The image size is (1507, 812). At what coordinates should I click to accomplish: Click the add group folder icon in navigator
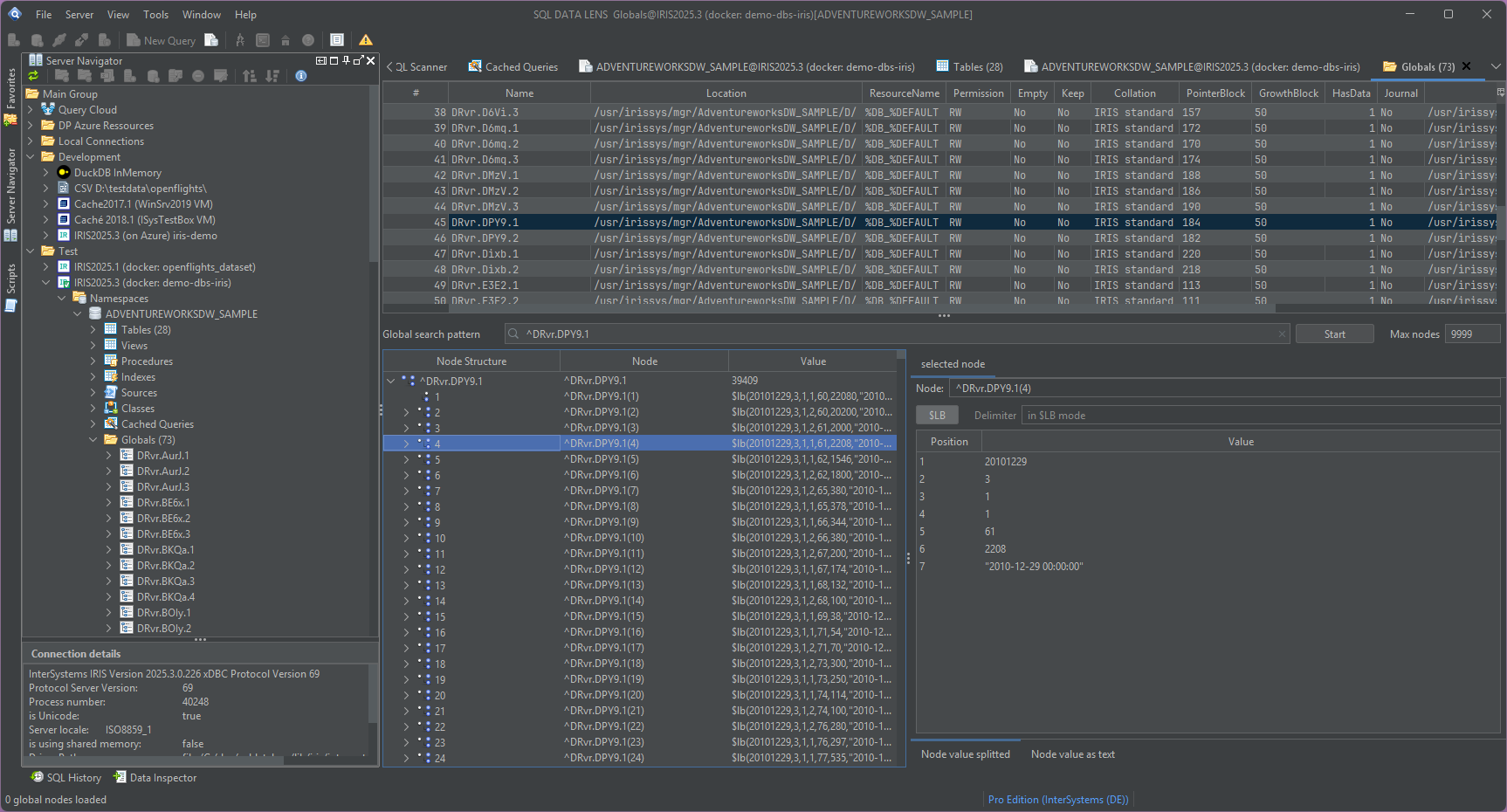(62, 76)
